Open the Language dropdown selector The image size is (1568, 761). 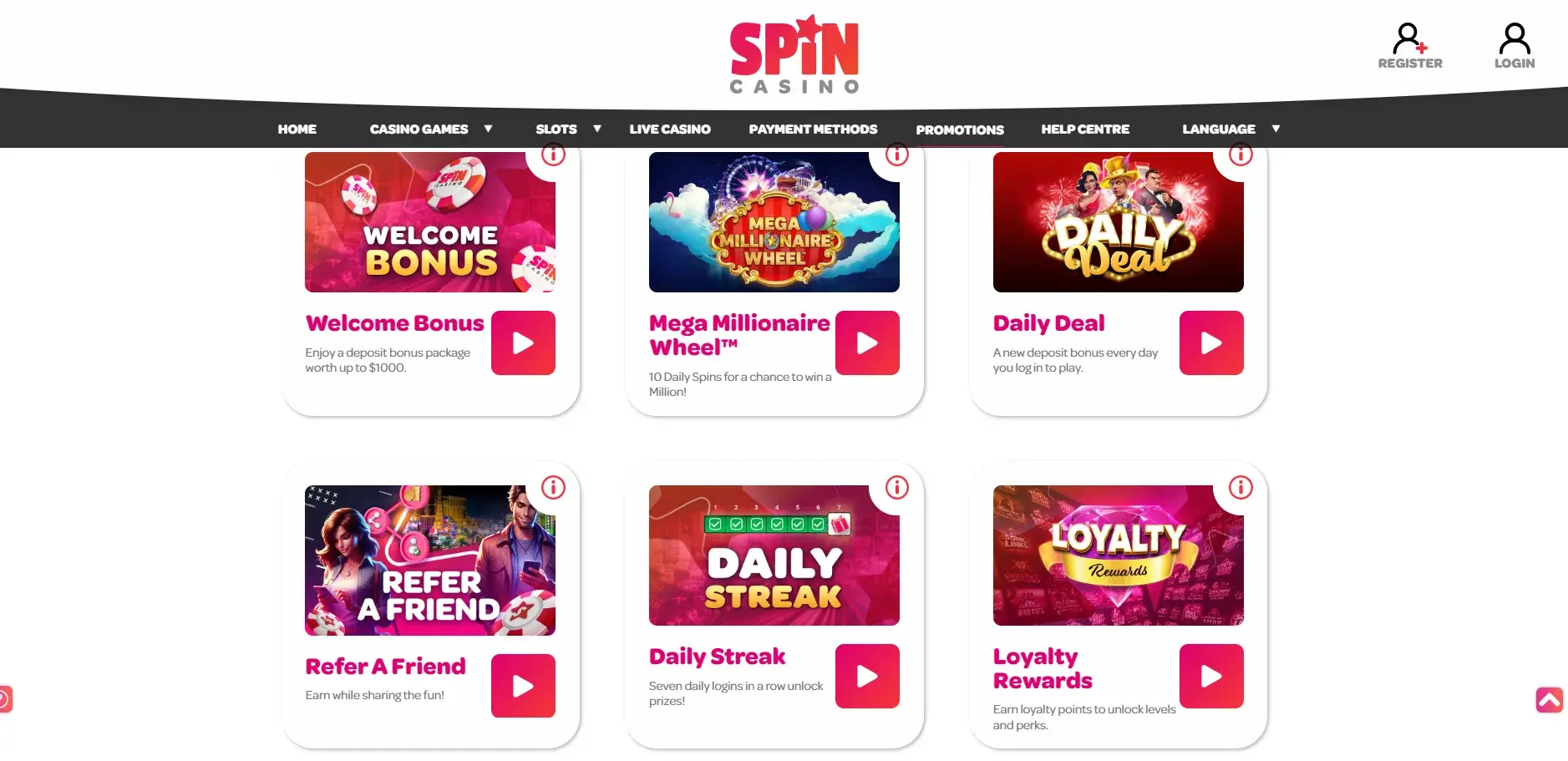click(x=1231, y=129)
